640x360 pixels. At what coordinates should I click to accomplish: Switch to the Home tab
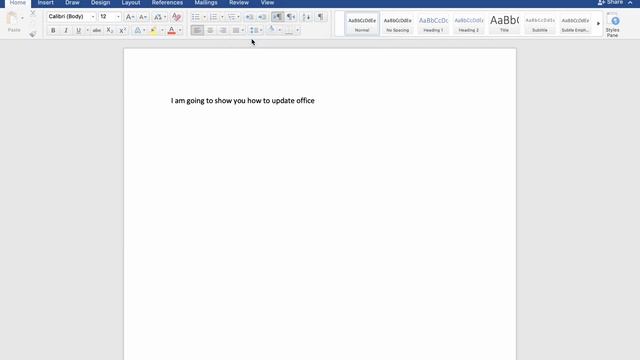pos(18,3)
